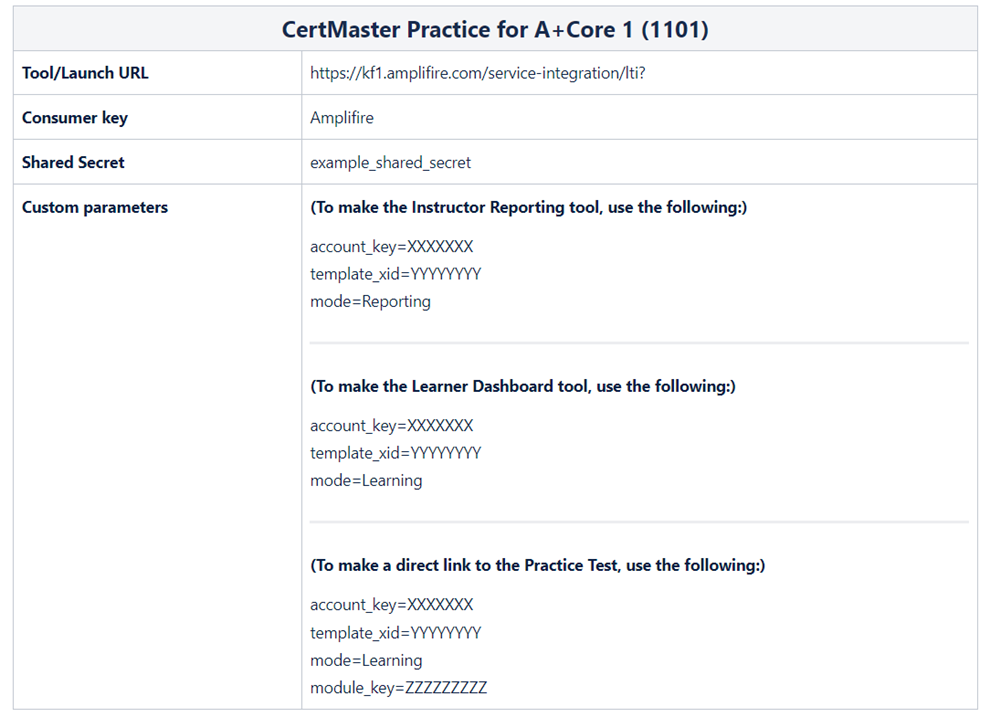Select the Custom parameters label
Image resolution: width=990 pixels, height=717 pixels.
tap(95, 208)
